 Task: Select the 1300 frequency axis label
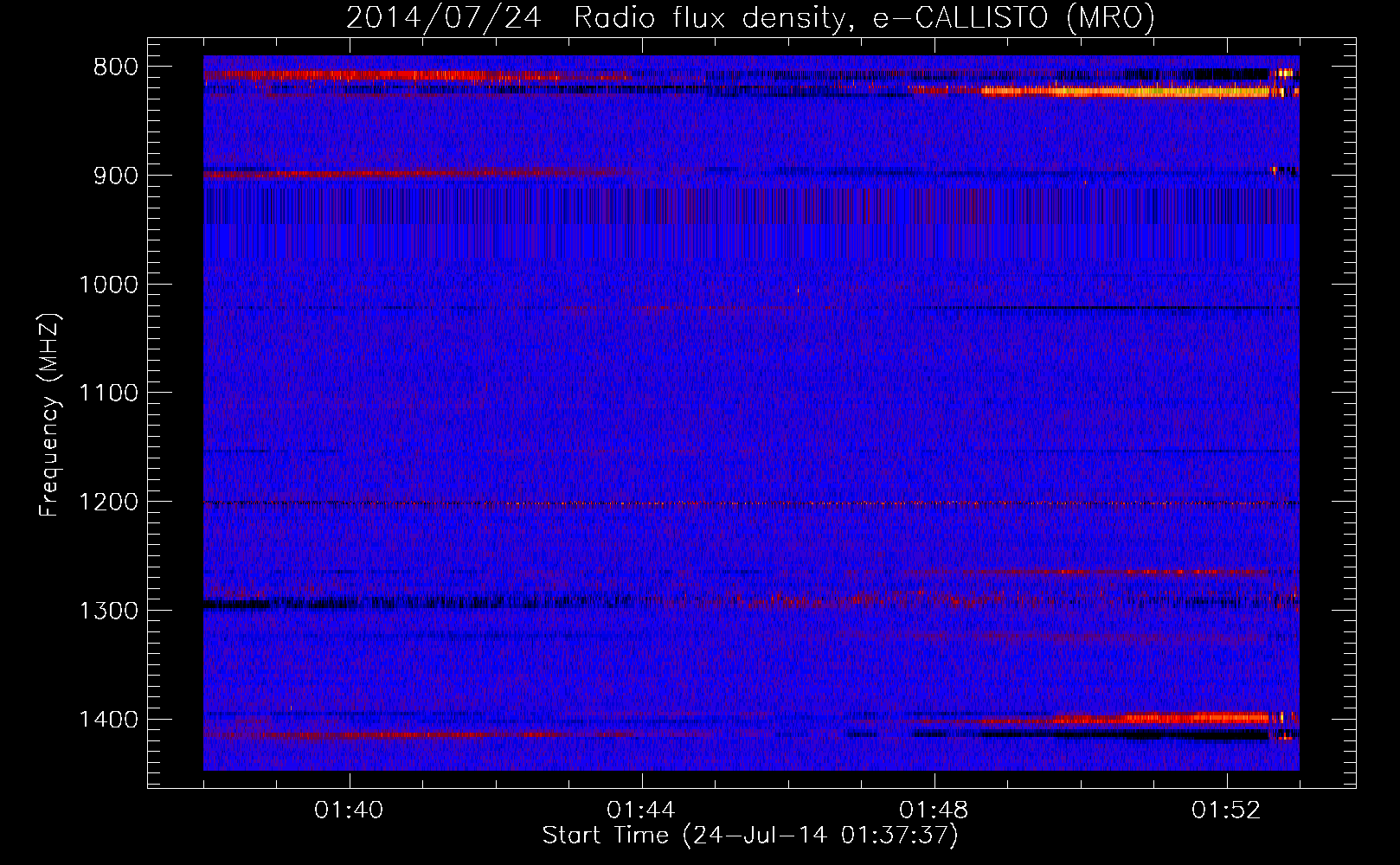108,612
